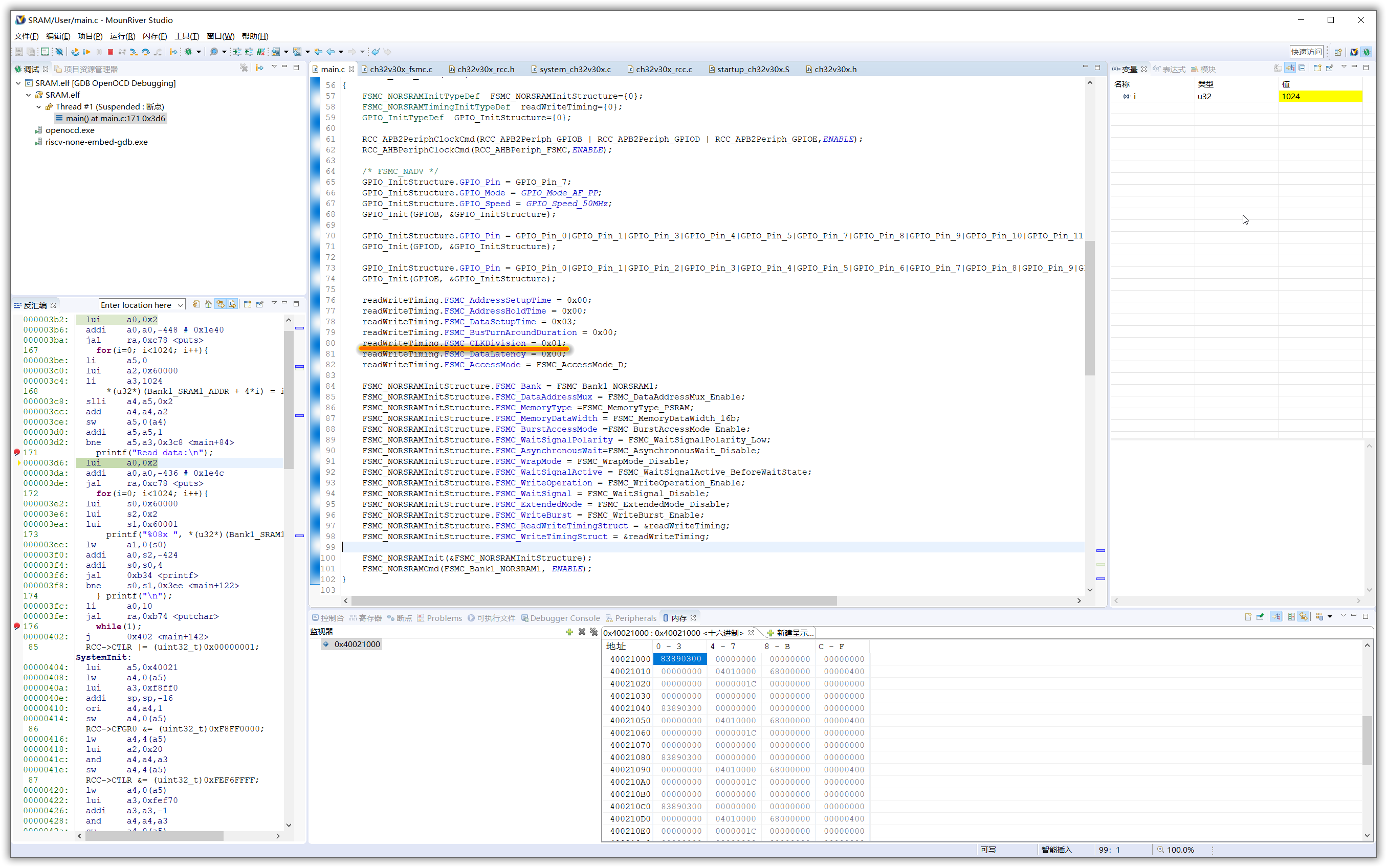Click Remove All Memory Monitors icon

pyautogui.click(x=593, y=632)
